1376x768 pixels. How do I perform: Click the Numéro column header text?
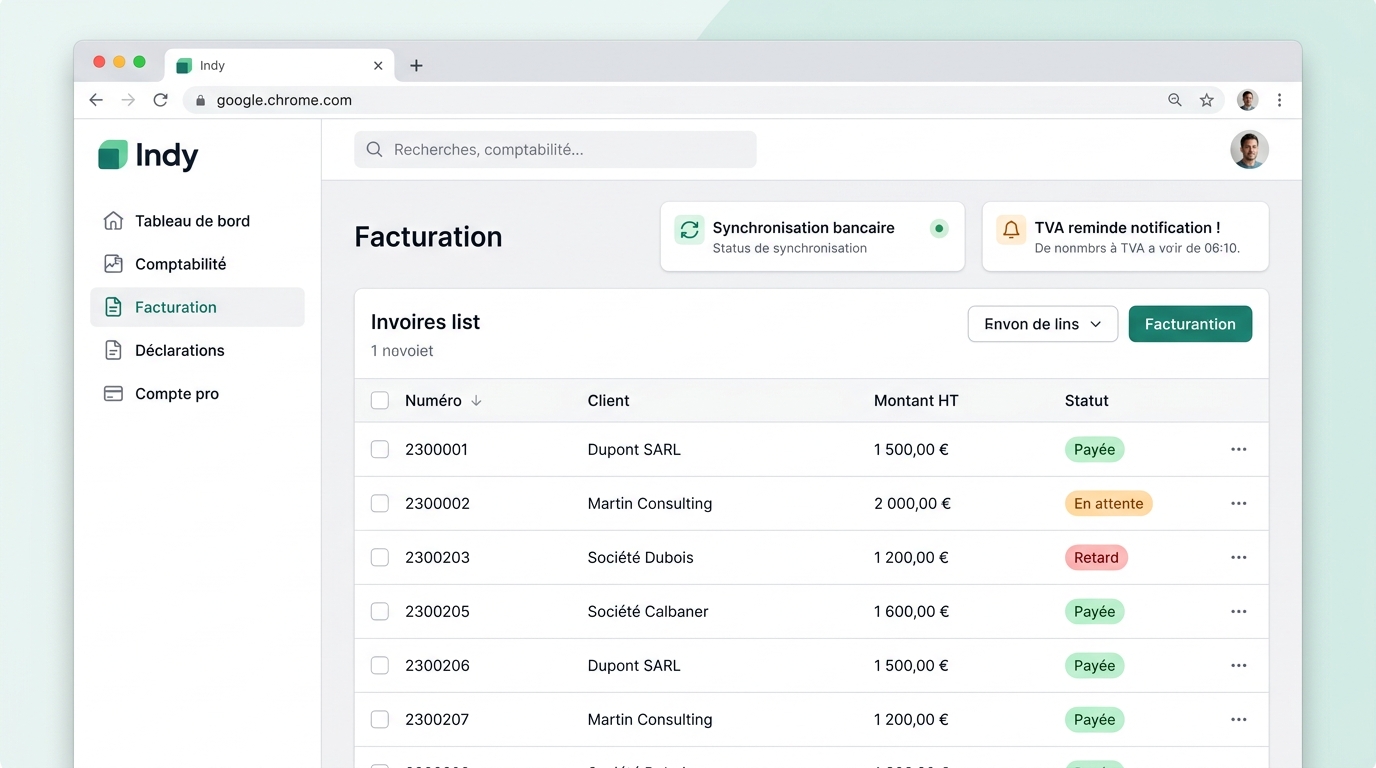point(433,401)
